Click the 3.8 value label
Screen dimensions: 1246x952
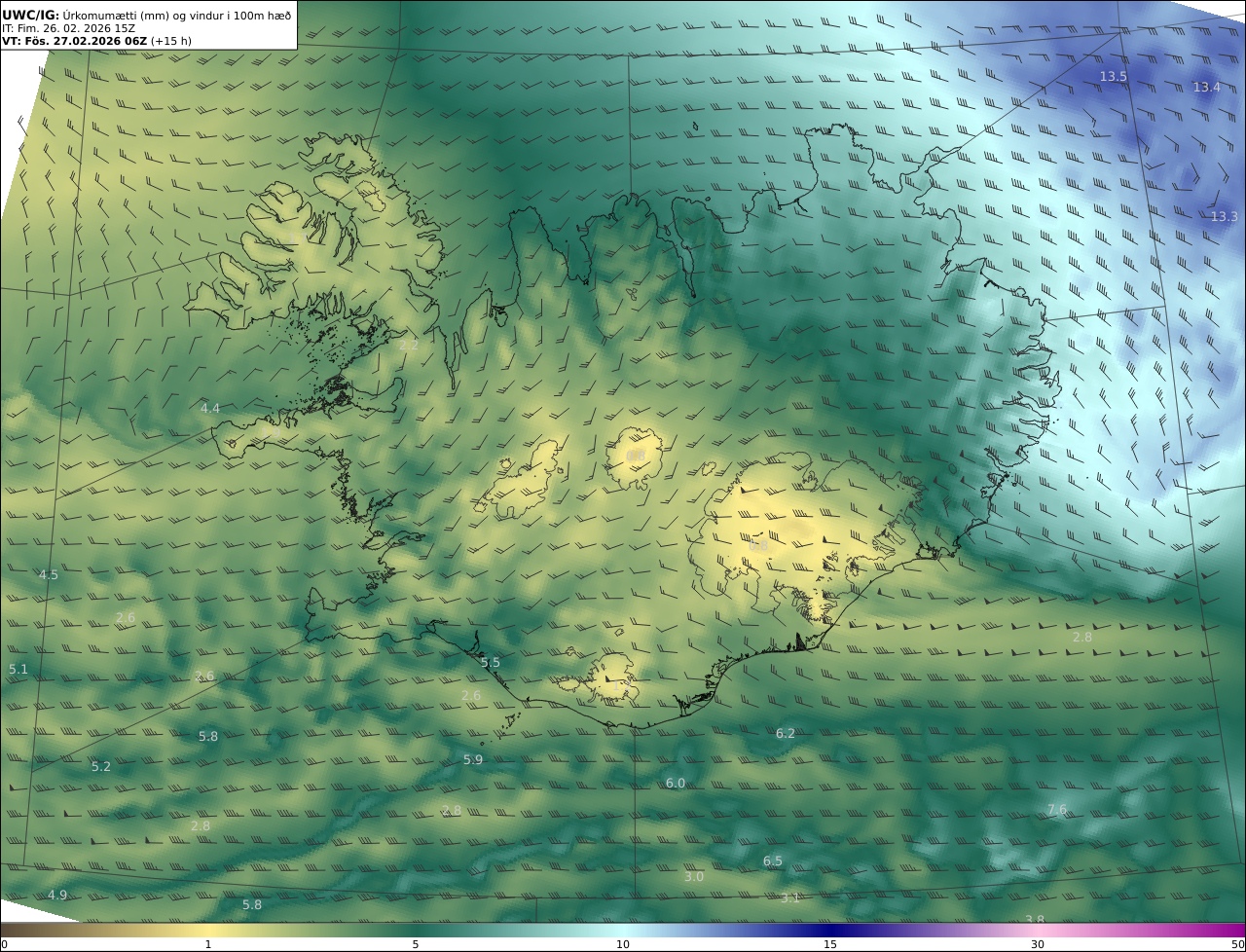point(1035,919)
